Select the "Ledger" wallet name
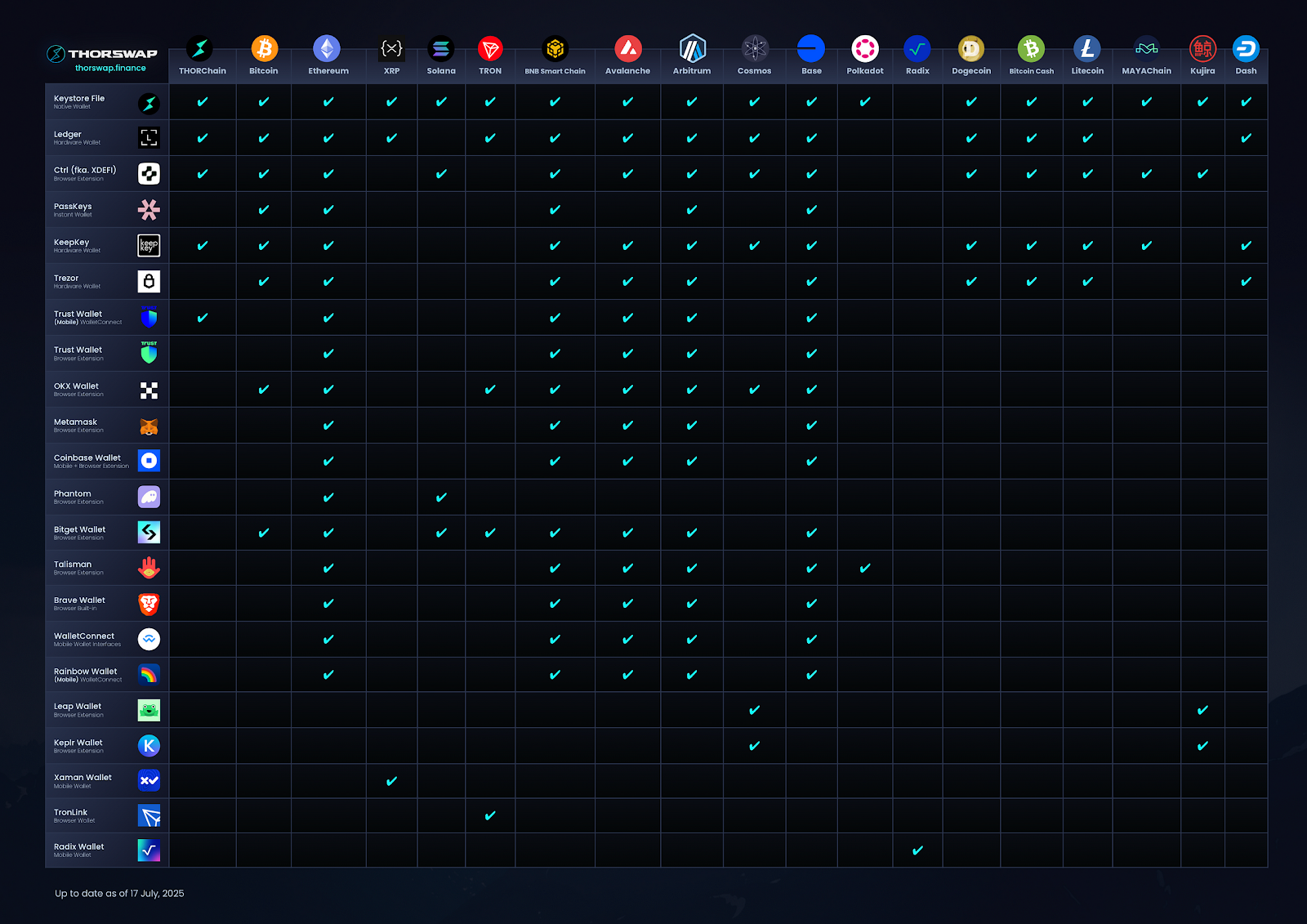 coord(68,134)
